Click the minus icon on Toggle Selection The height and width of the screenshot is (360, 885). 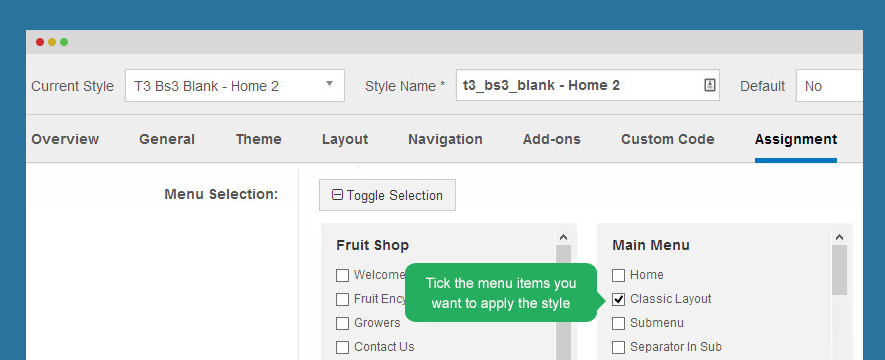coord(337,195)
